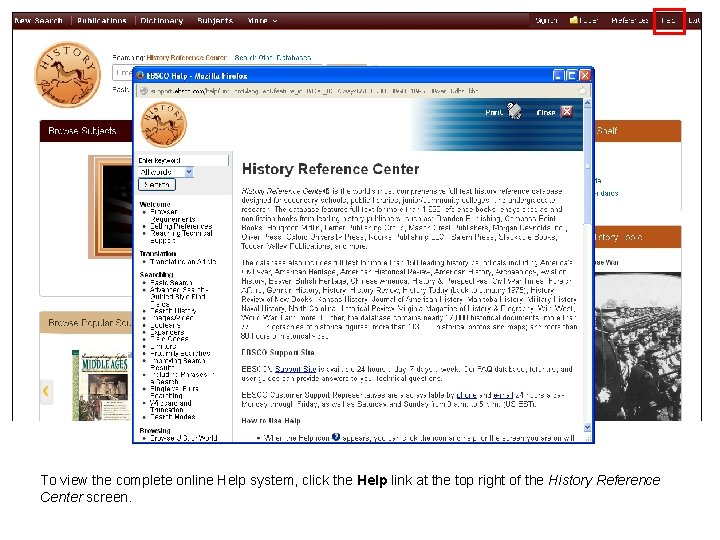This screenshot has width=720, height=540.
Task: Open the Booleans help topic
Action: pyautogui.click(x=165, y=325)
